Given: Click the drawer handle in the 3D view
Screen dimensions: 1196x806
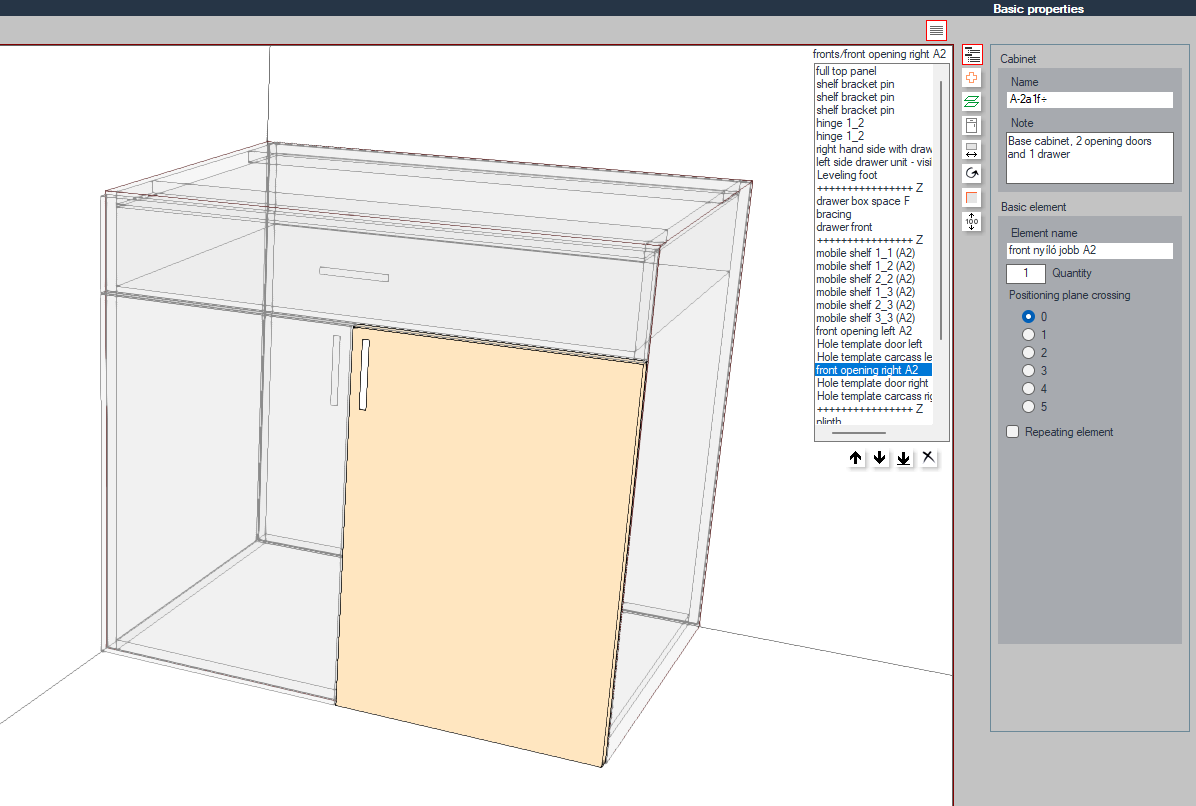Looking at the screenshot, I should tap(354, 274).
